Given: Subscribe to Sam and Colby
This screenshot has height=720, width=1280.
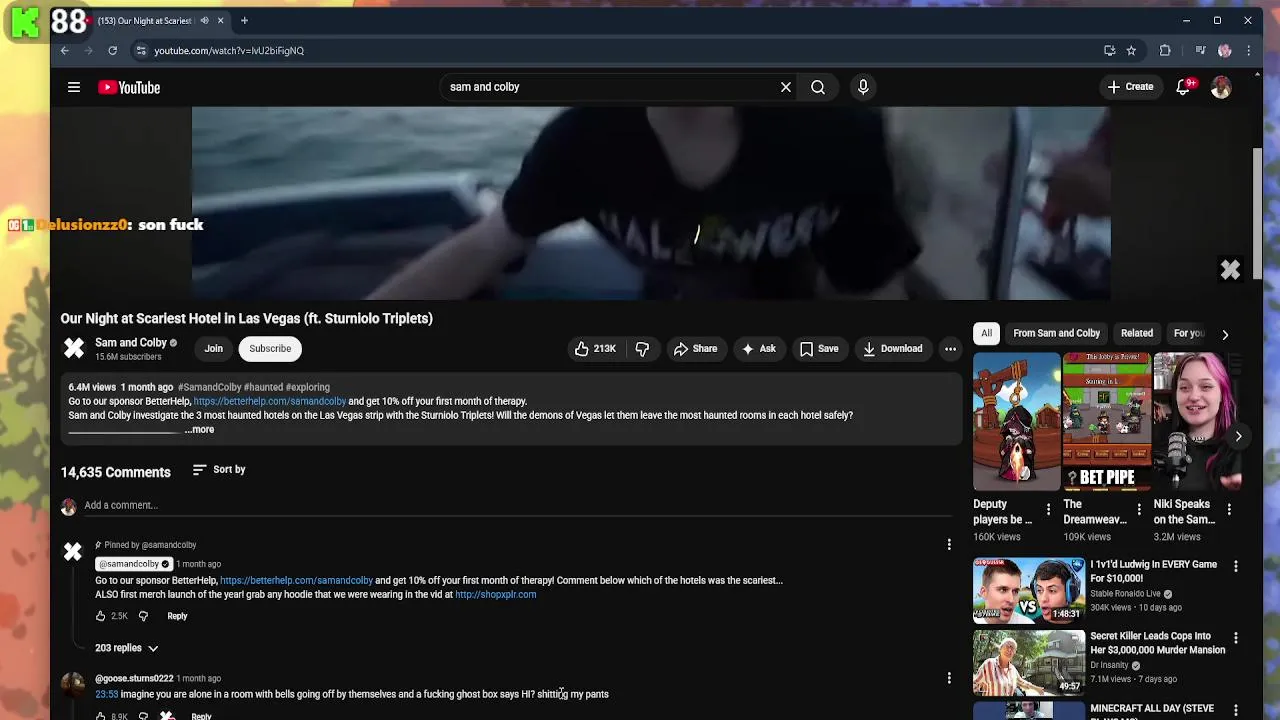Looking at the screenshot, I should (270, 349).
